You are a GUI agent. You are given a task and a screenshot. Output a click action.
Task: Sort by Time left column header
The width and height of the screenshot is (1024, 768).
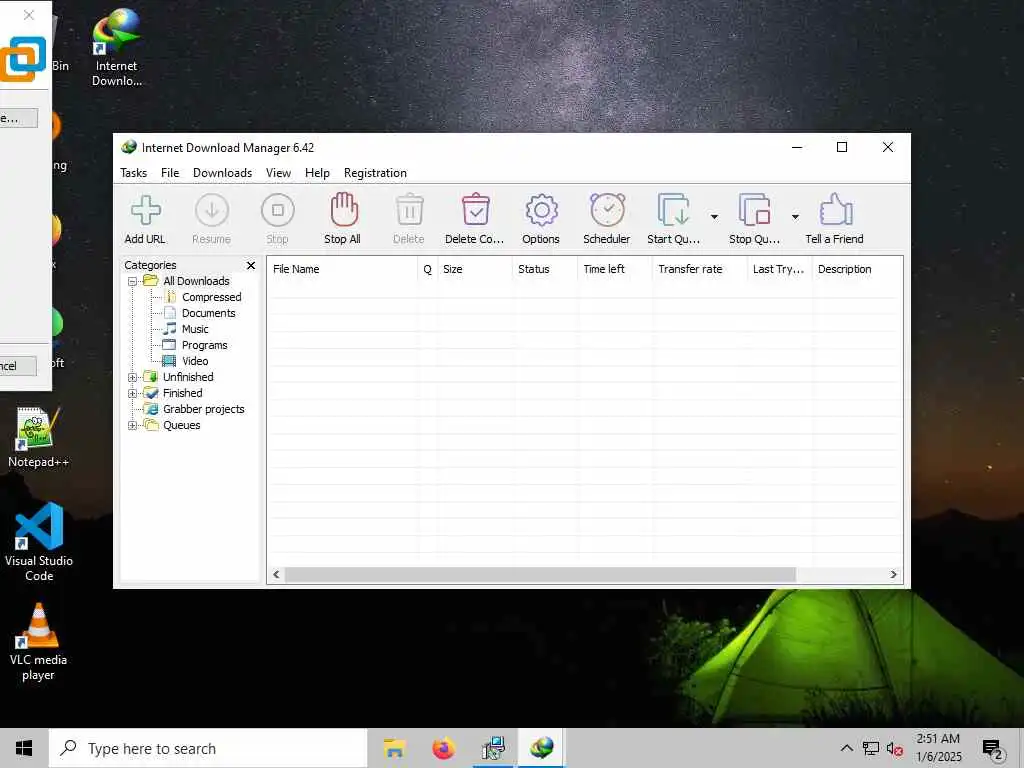pyautogui.click(x=615, y=269)
